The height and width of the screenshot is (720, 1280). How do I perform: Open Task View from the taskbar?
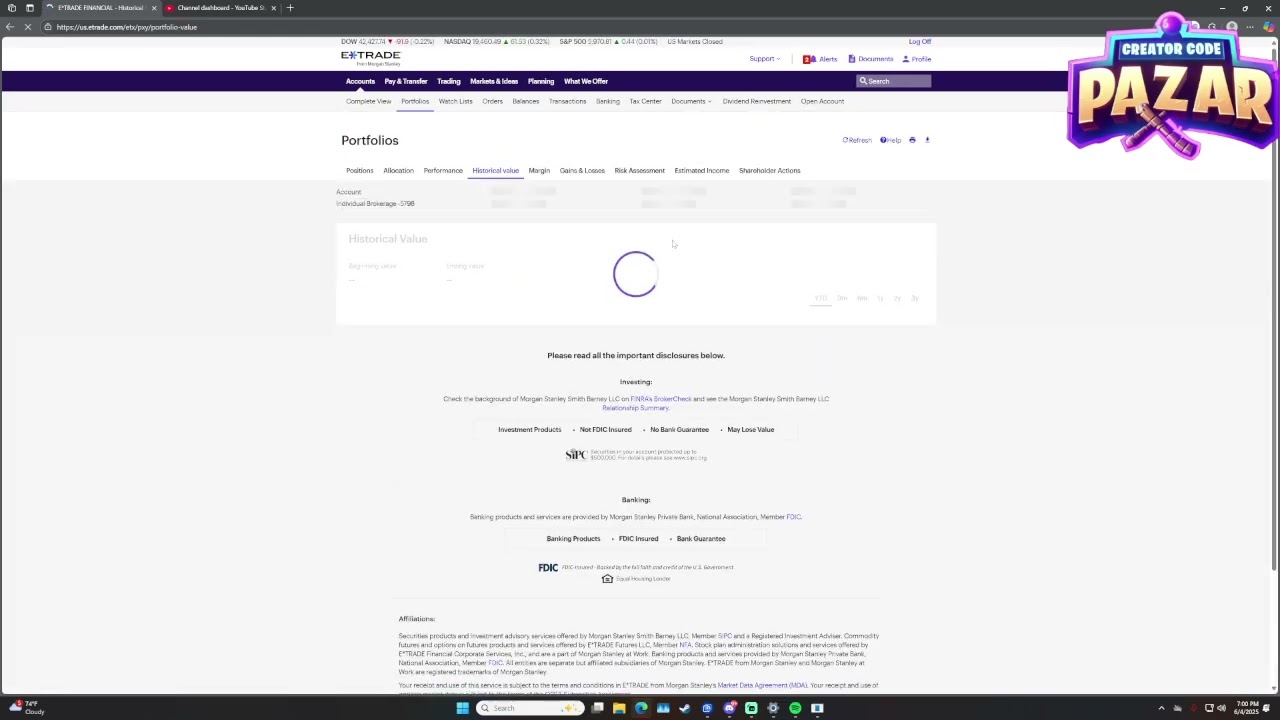click(x=597, y=708)
